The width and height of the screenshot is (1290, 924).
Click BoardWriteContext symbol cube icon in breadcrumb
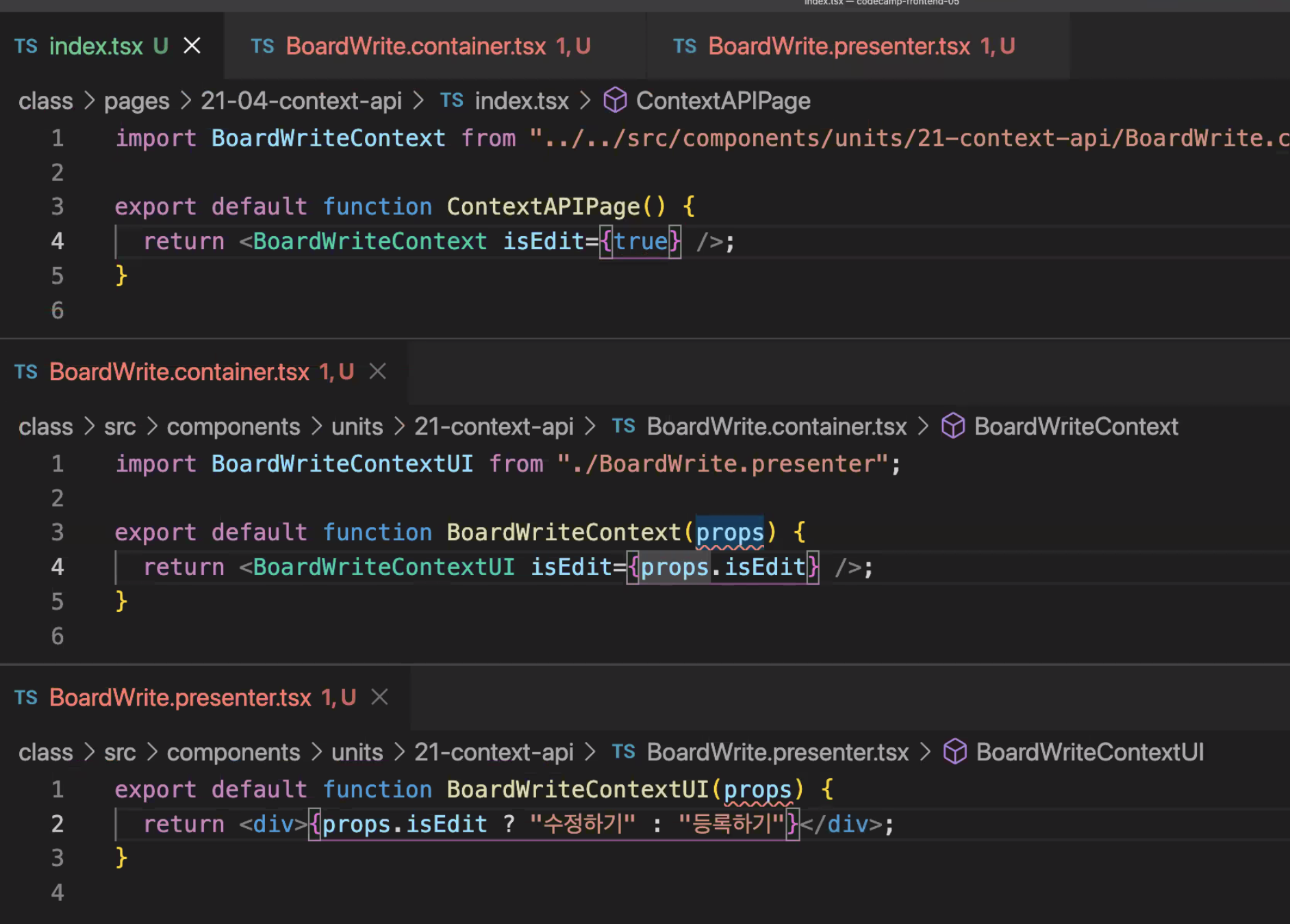(x=953, y=426)
